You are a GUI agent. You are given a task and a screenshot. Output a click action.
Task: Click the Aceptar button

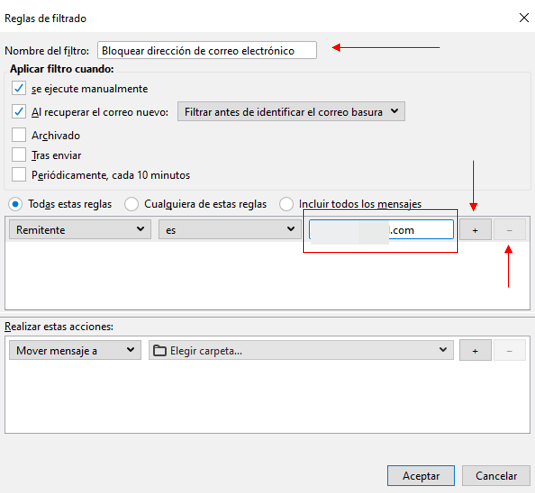click(x=421, y=475)
